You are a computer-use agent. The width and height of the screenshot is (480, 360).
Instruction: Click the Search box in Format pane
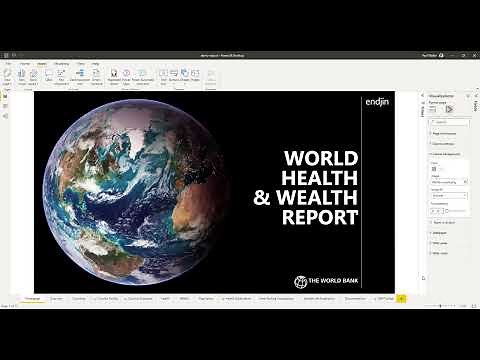[x=450, y=122]
